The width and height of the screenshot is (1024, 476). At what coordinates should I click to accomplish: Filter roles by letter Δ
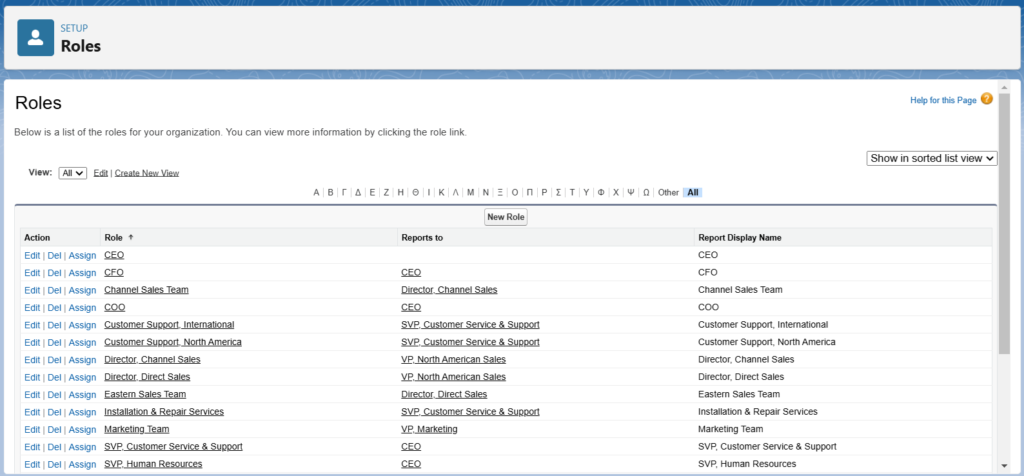358,193
